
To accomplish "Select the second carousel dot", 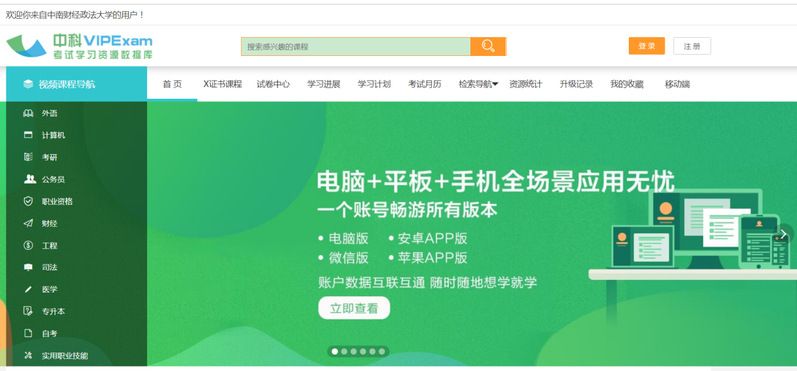I will tap(344, 351).
